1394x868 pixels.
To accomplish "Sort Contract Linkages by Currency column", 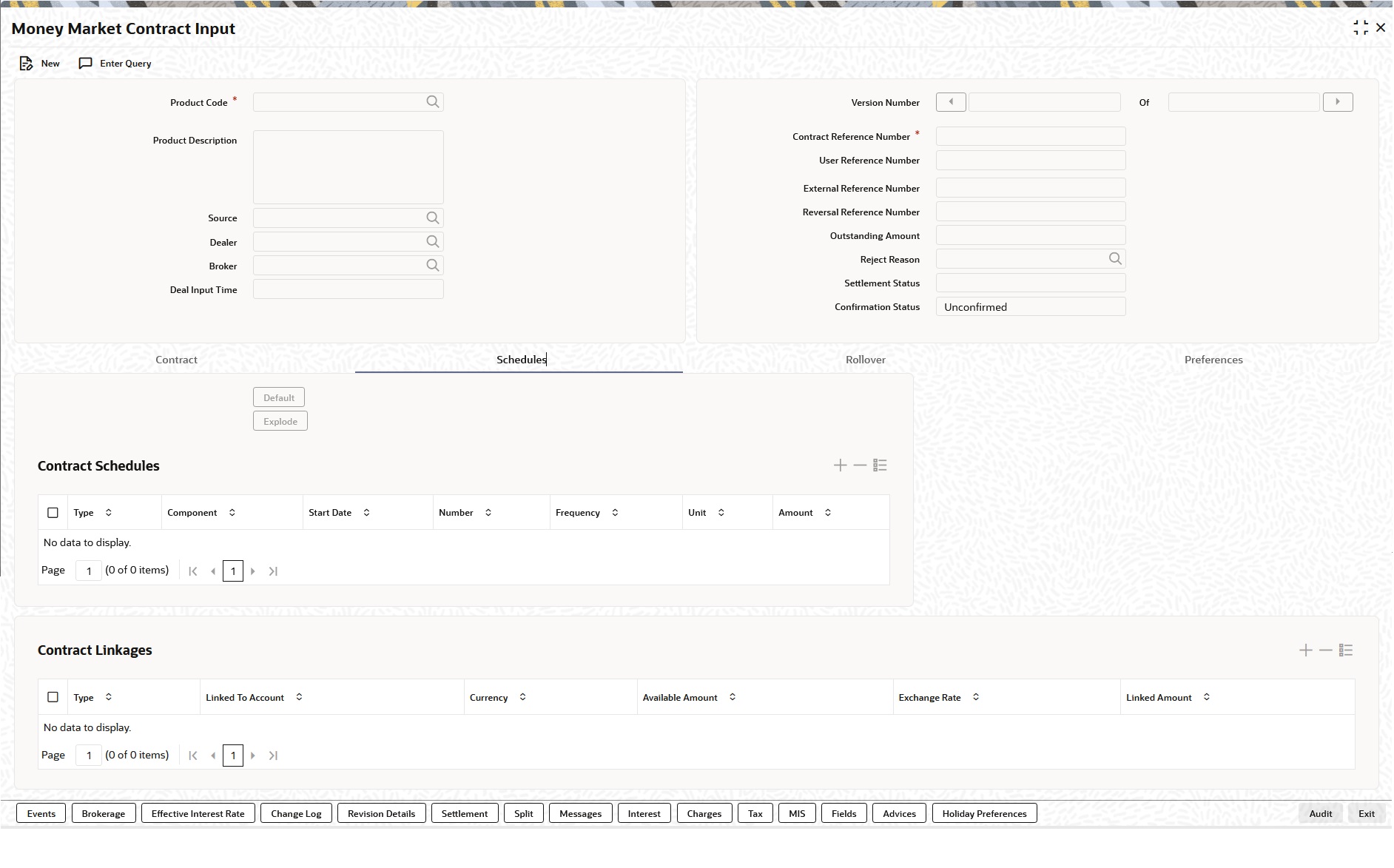I will tap(523, 697).
